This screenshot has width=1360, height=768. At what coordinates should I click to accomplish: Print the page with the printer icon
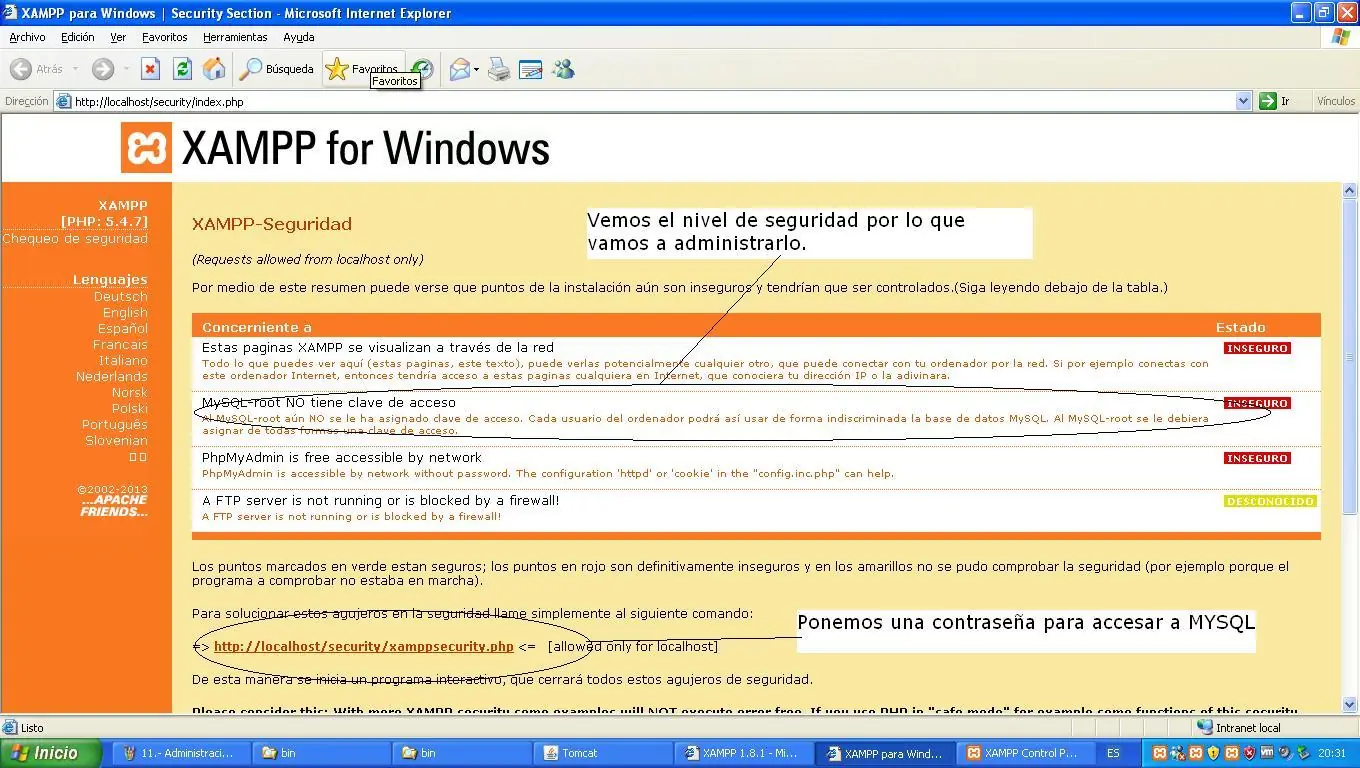(499, 69)
